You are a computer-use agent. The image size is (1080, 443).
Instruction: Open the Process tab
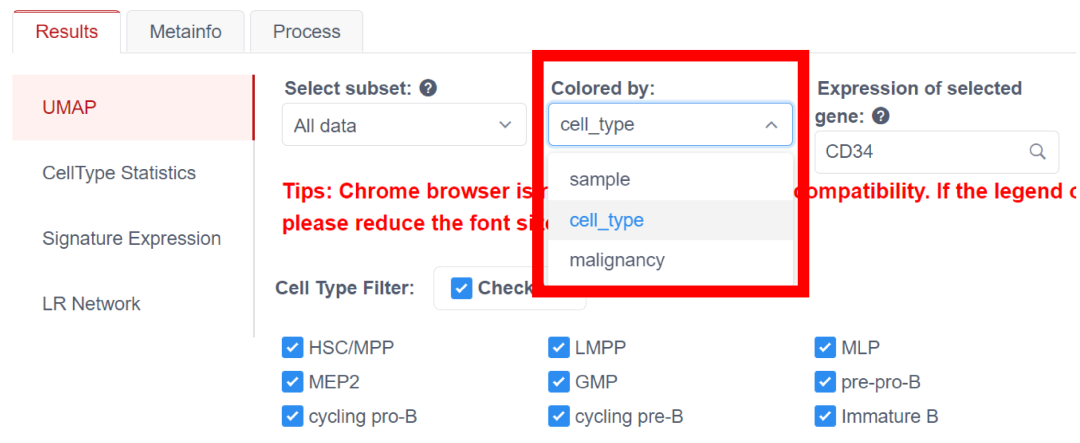(306, 32)
